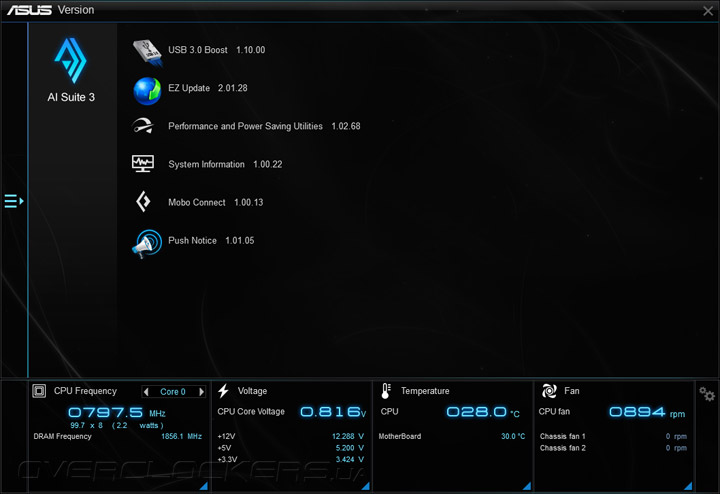The width and height of the screenshot is (720, 494).
Task: Click the USB 3.0 Boost drive icon
Action: point(147,52)
